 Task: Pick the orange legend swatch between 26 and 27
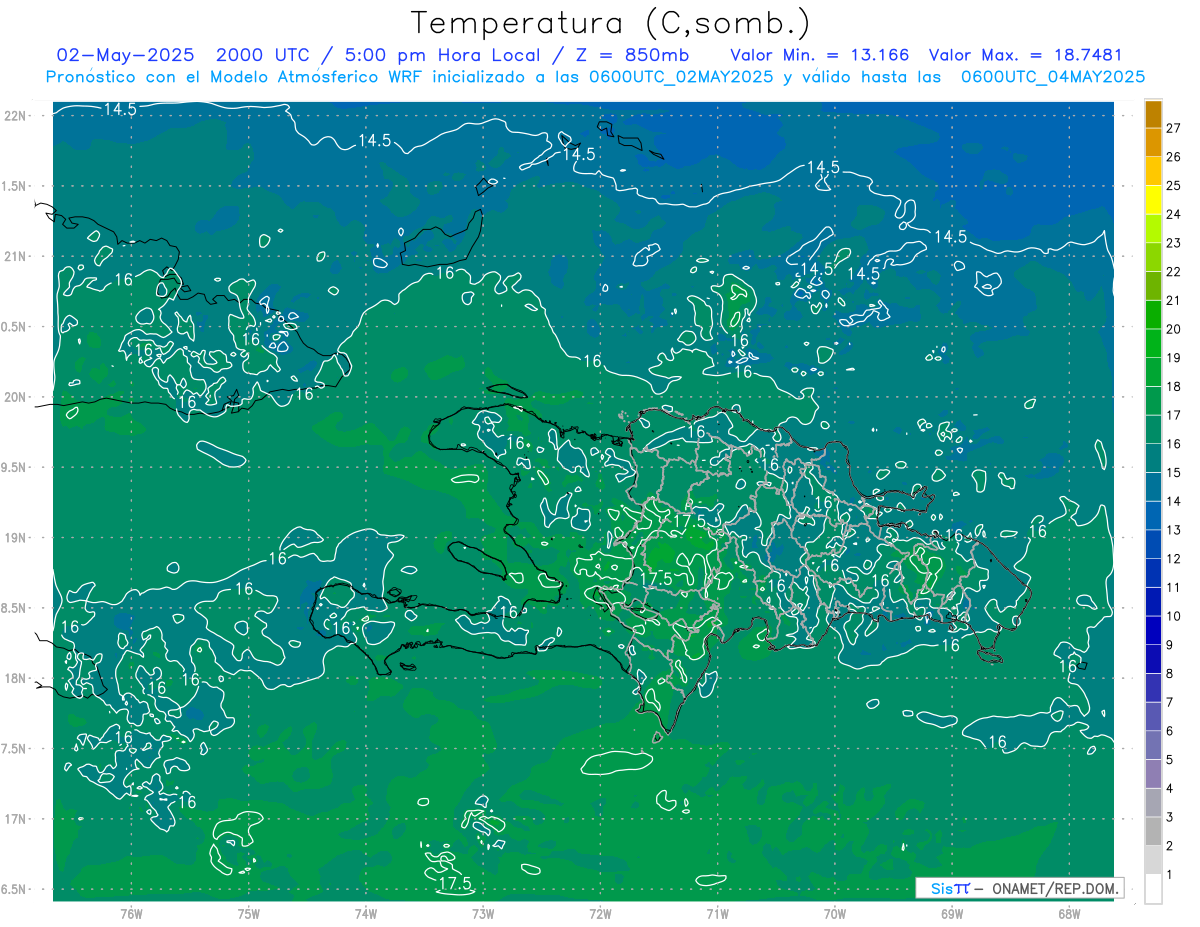click(x=1153, y=142)
